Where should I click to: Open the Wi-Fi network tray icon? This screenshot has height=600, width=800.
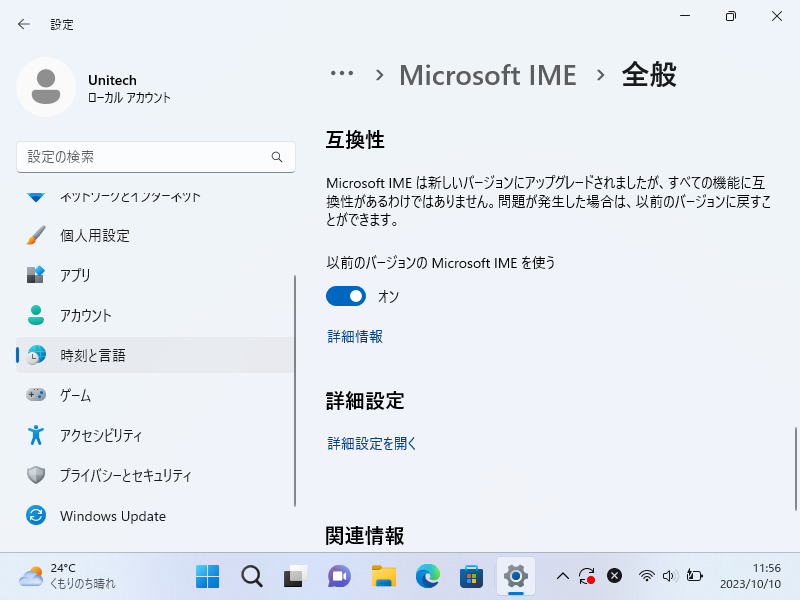click(646, 576)
